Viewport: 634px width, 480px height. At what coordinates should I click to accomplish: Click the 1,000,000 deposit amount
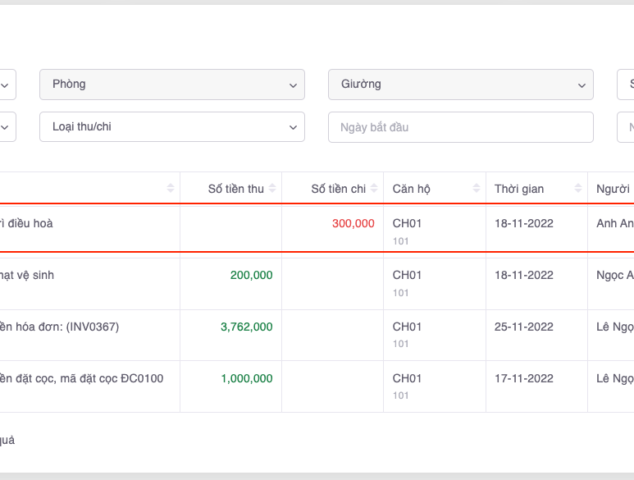(246, 378)
